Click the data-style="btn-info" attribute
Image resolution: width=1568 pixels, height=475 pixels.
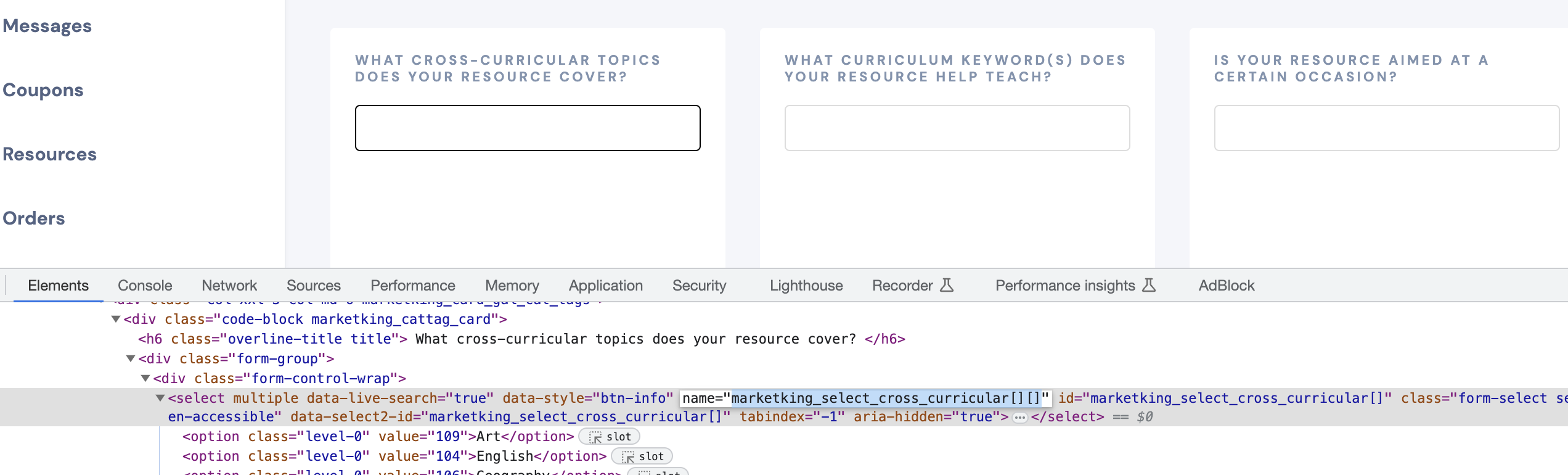coord(588,398)
